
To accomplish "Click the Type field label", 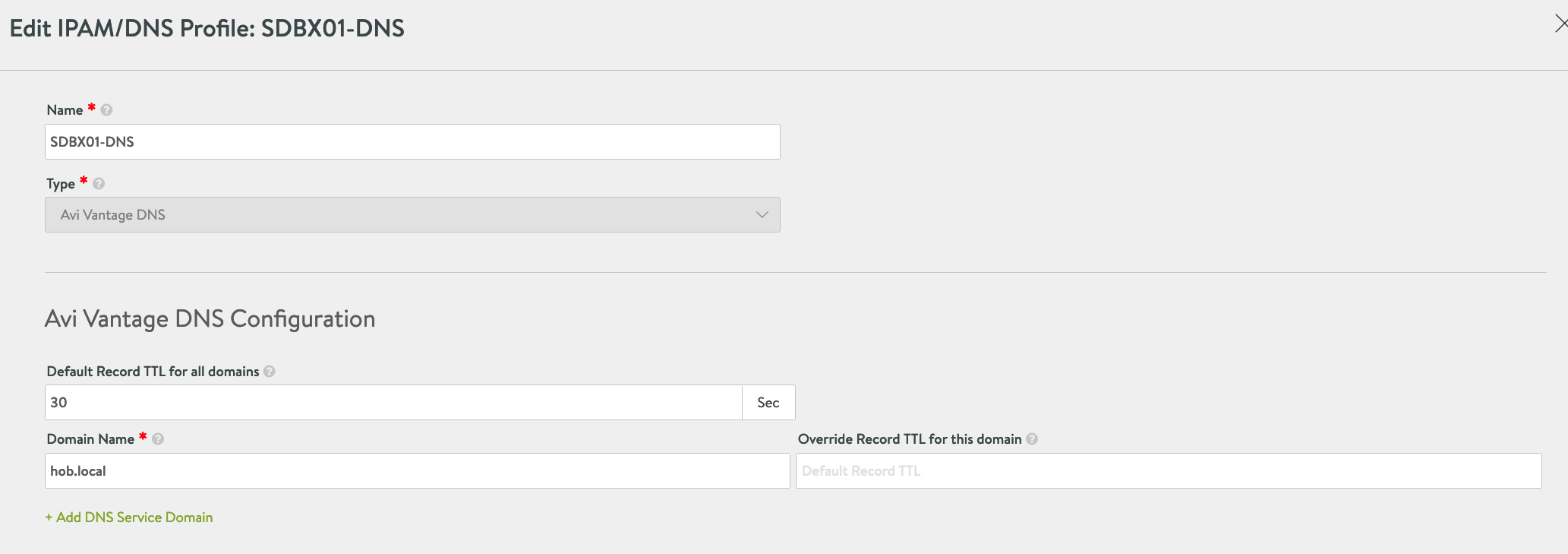I will 61,184.
